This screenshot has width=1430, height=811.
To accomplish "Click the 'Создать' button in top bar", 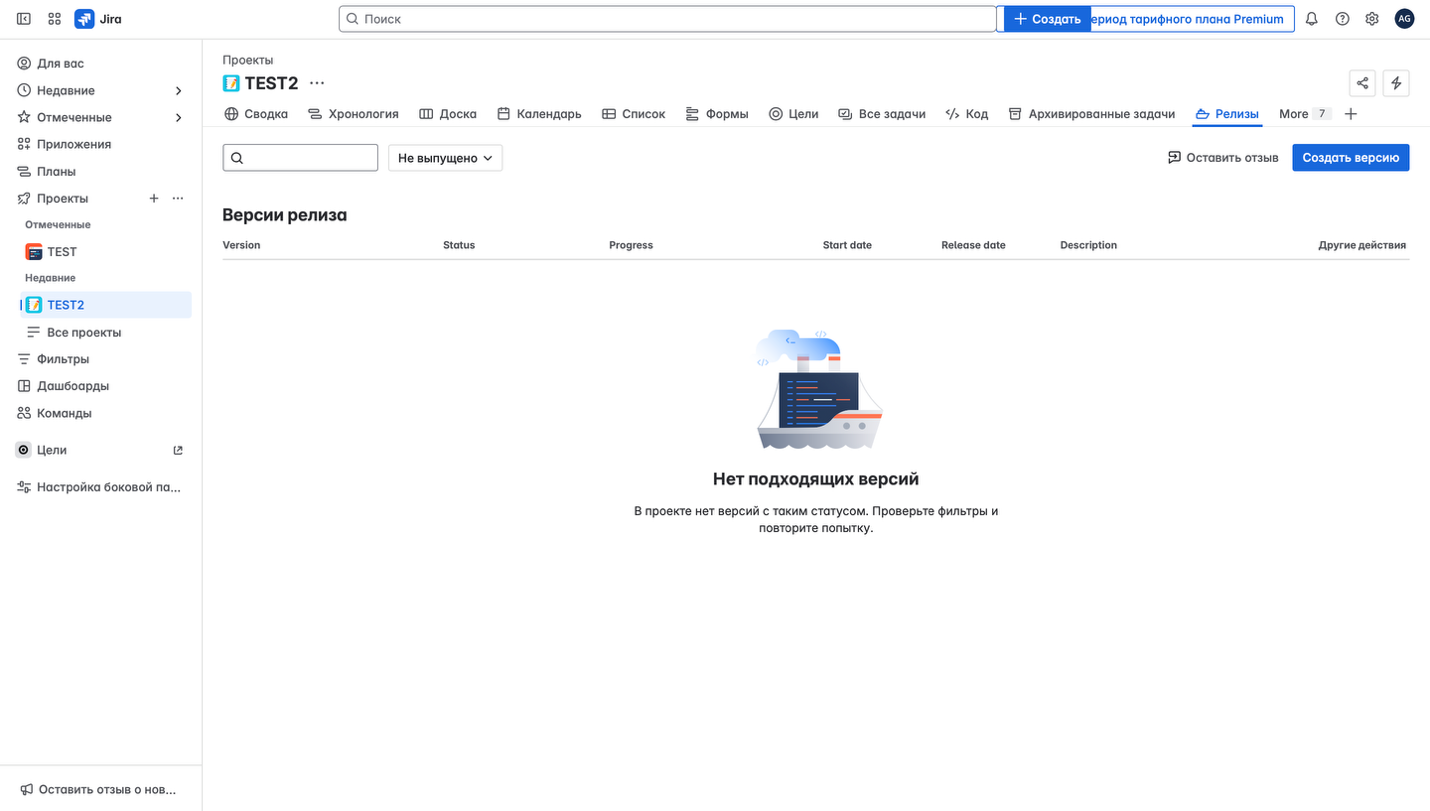I will pyautogui.click(x=1047, y=18).
